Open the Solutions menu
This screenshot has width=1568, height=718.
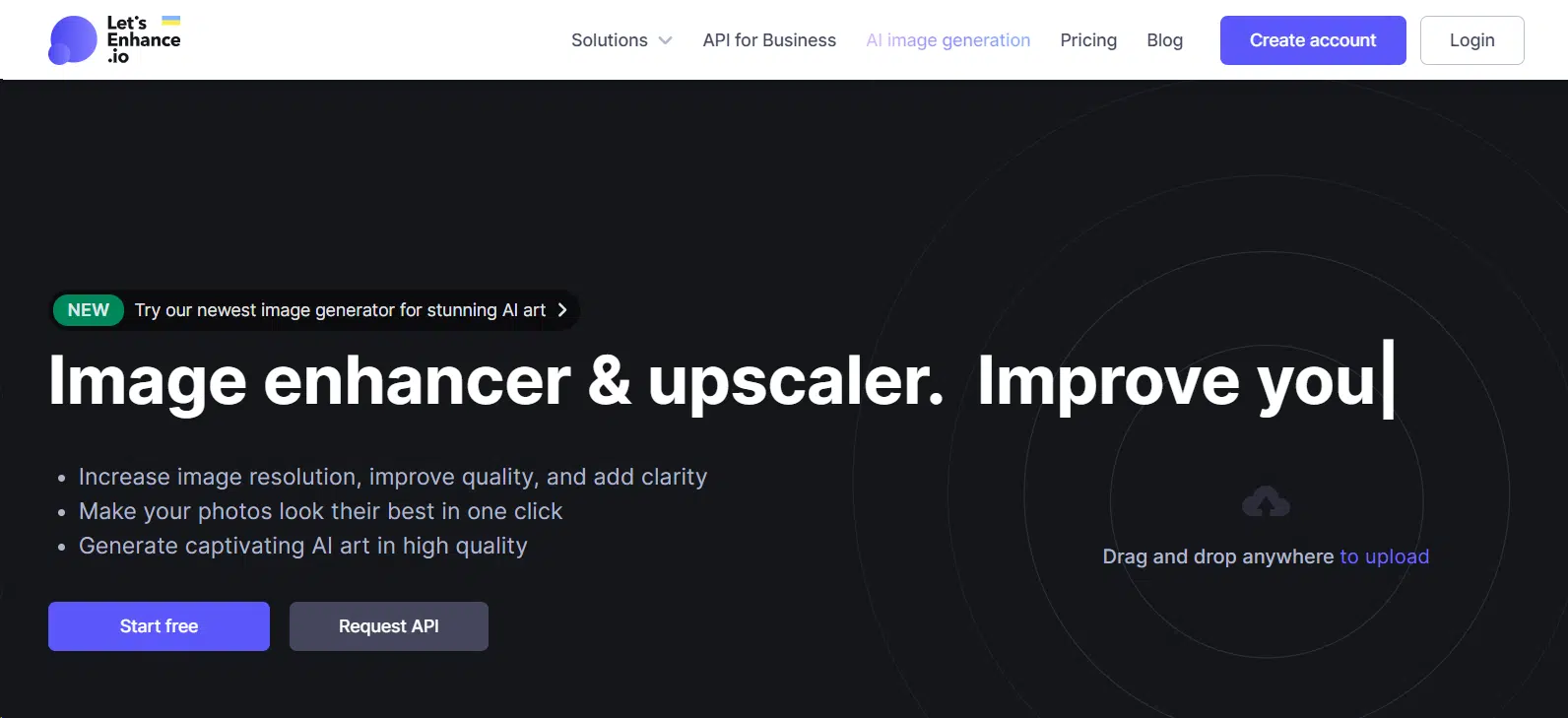(609, 40)
